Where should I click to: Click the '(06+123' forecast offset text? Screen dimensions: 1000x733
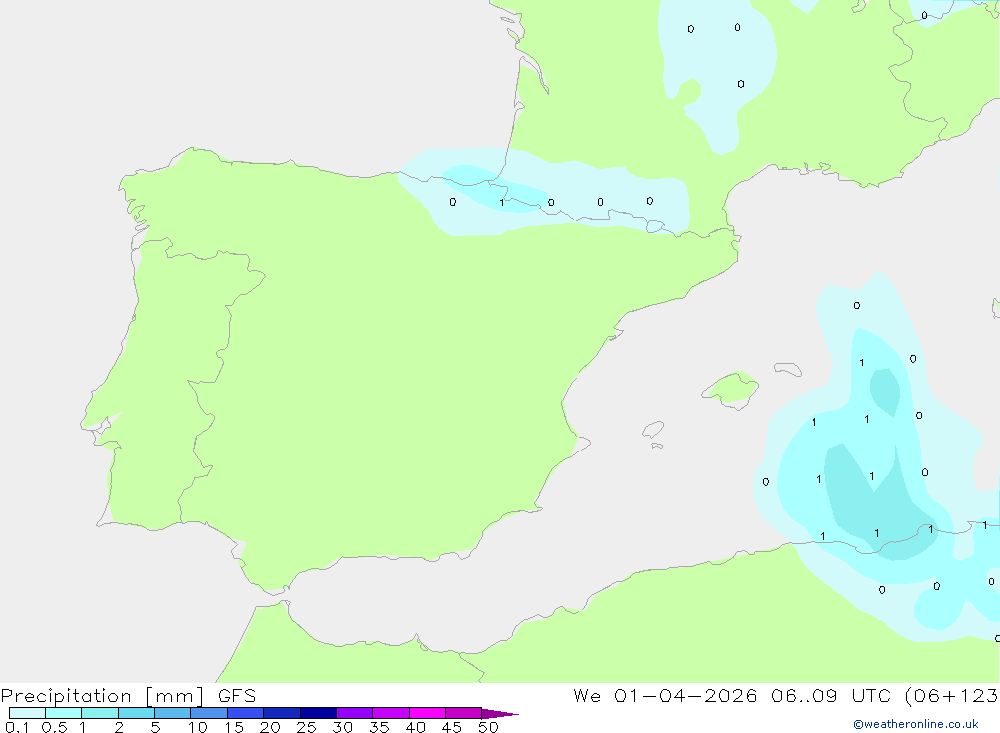pos(952,696)
